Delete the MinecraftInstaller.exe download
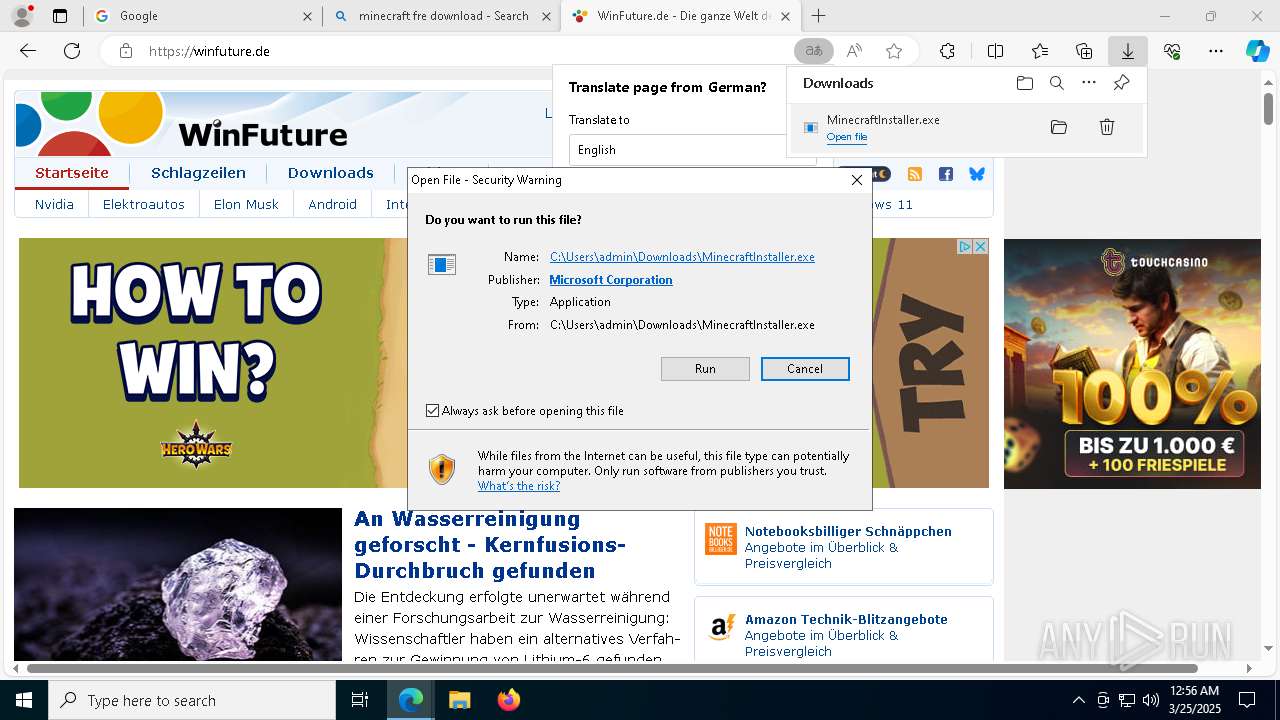Viewport: 1280px width, 720px height. click(1107, 127)
